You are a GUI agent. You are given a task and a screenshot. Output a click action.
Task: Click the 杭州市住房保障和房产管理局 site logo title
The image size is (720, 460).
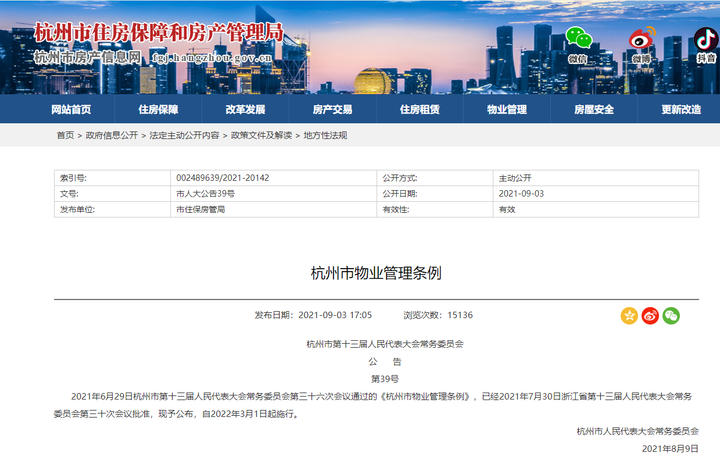click(158, 31)
